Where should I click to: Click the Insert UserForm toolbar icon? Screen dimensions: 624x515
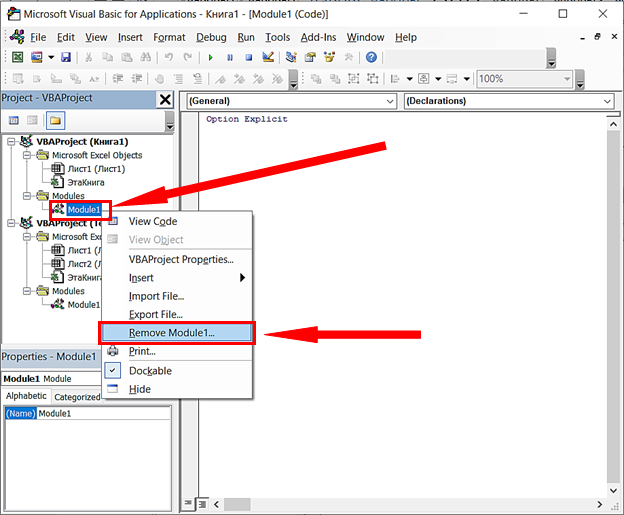(x=37, y=57)
